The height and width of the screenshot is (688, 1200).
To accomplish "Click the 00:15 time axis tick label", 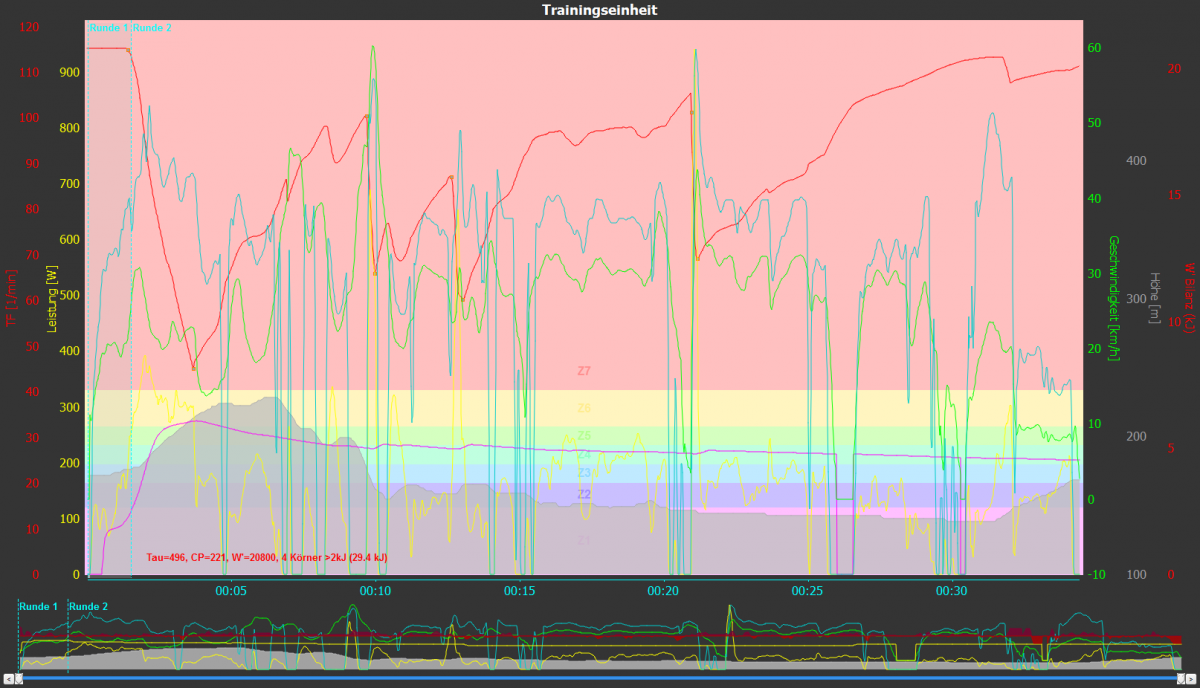I will 519,591.
